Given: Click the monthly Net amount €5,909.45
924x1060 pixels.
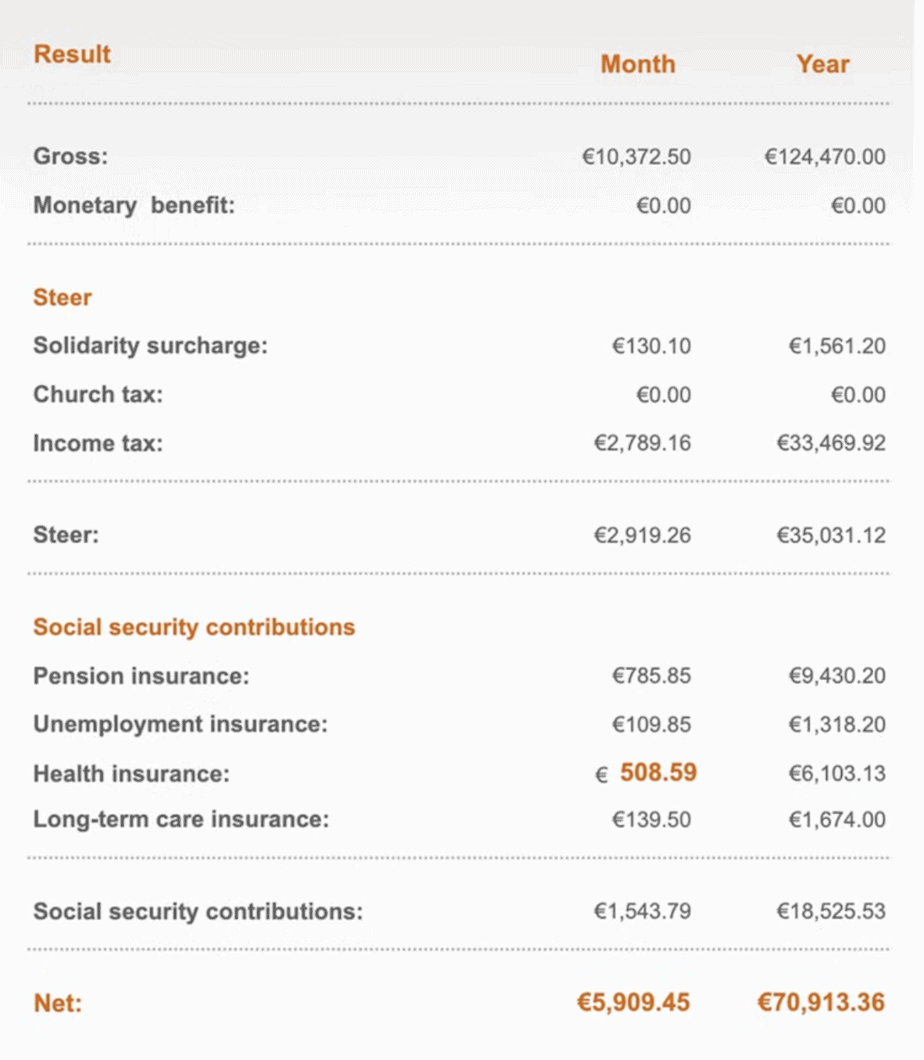Looking at the screenshot, I should click(x=633, y=1002).
